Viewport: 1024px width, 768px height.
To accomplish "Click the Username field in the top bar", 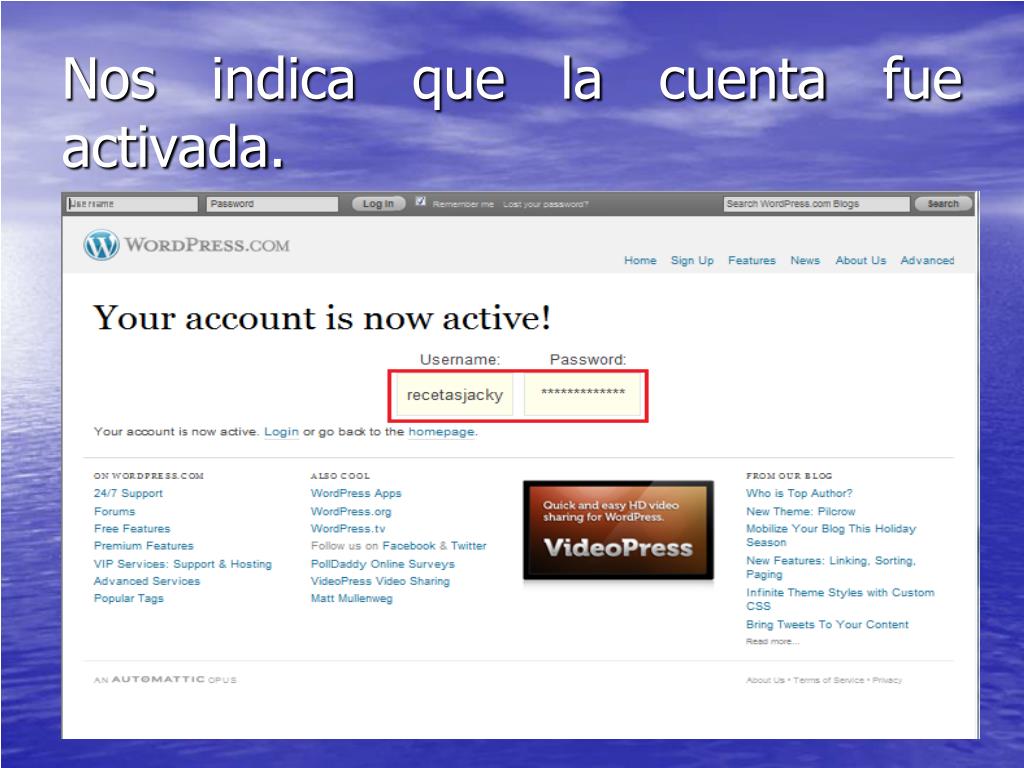I will (132, 204).
